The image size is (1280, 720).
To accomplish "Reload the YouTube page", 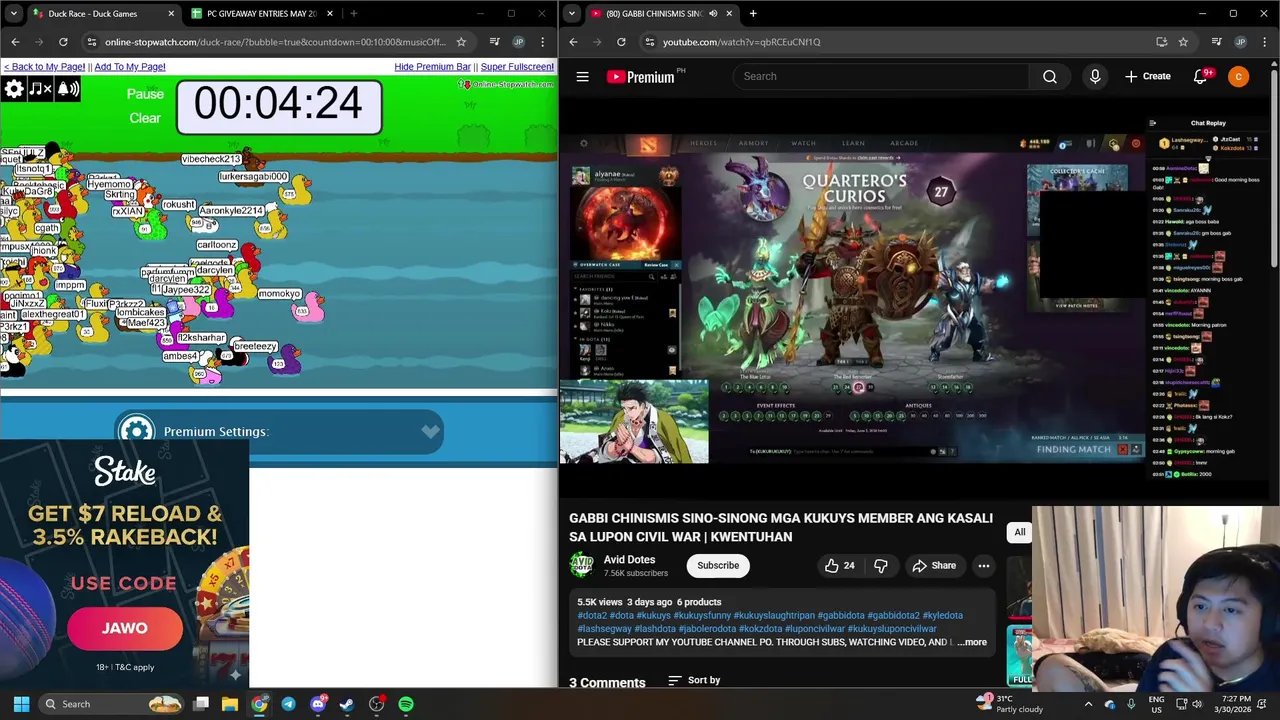I will point(621,42).
